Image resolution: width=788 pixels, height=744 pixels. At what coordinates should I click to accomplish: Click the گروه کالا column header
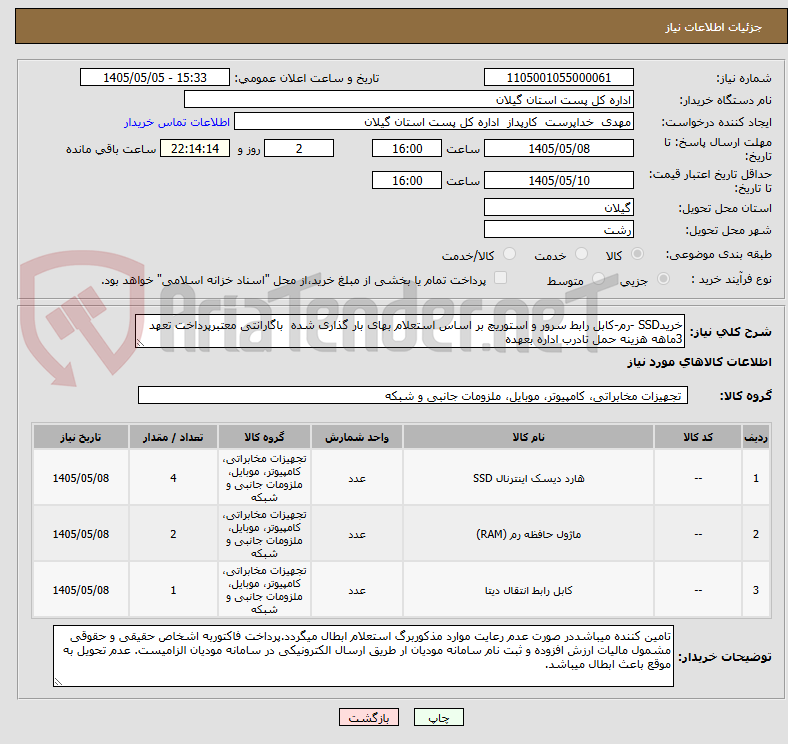[x=264, y=437]
